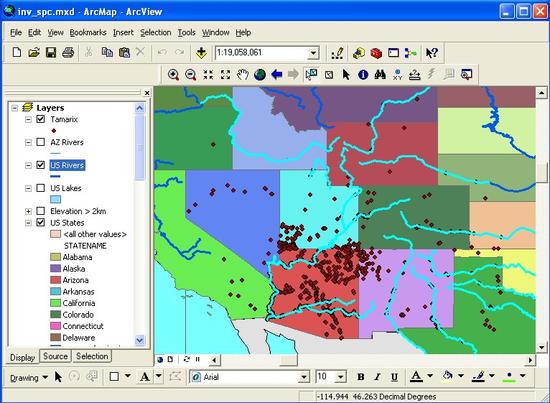Viewport: 550px width, 403px height.
Task: Turn on the US Lakes layer
Action: [41, 188]
